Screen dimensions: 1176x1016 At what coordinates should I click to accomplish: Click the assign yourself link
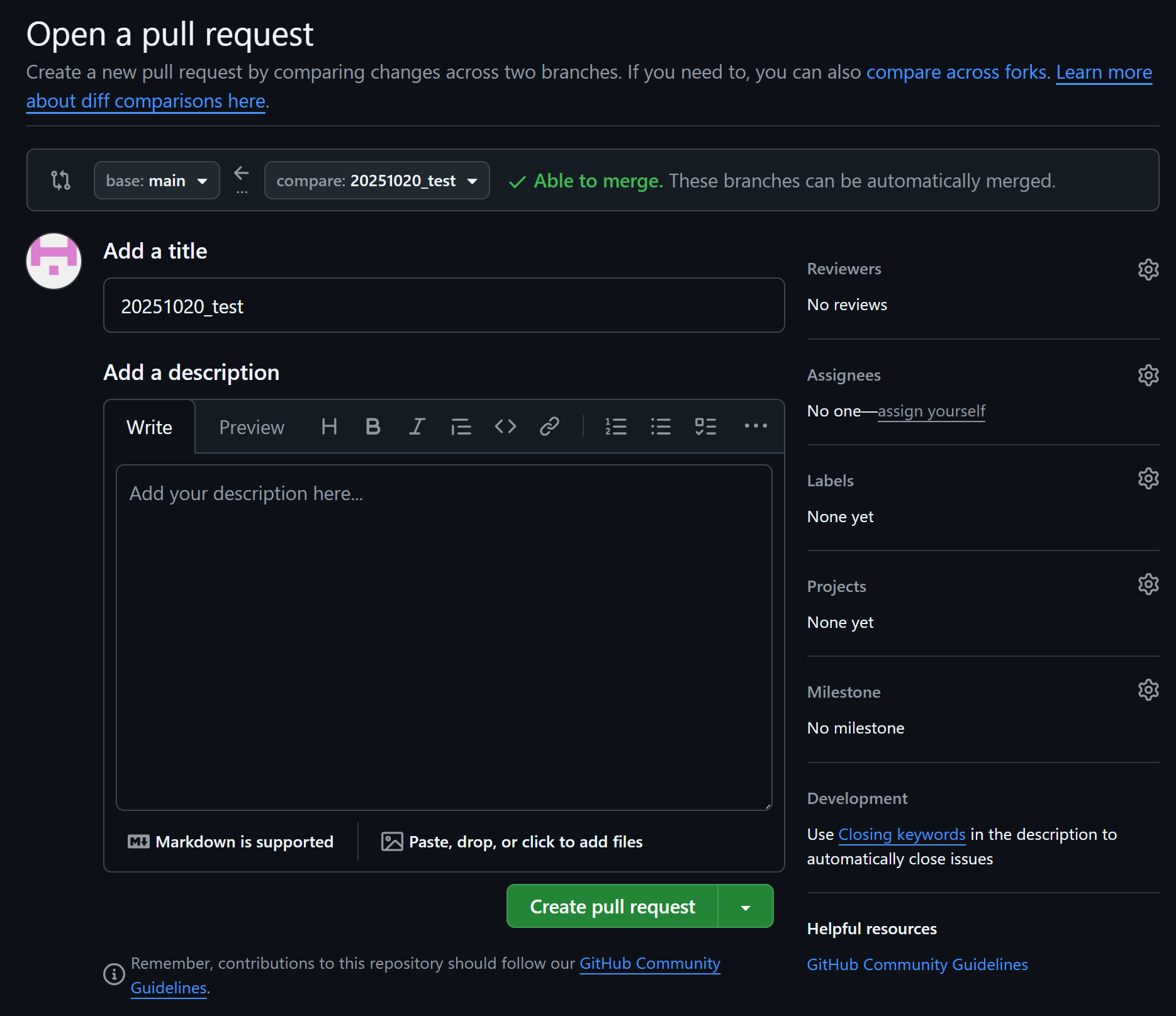(931, 411)
